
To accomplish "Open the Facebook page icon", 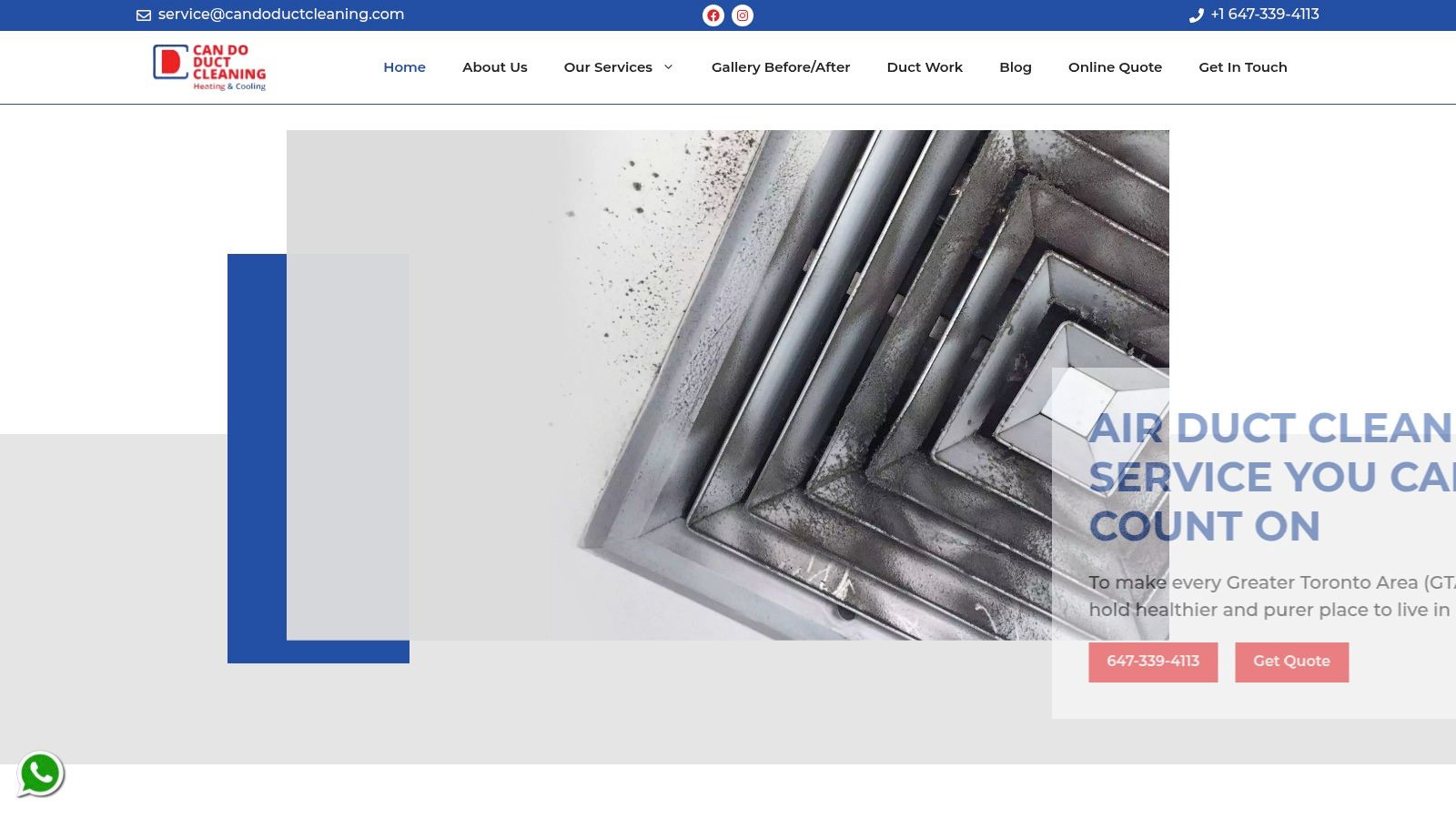I will (x=713, y=15).
